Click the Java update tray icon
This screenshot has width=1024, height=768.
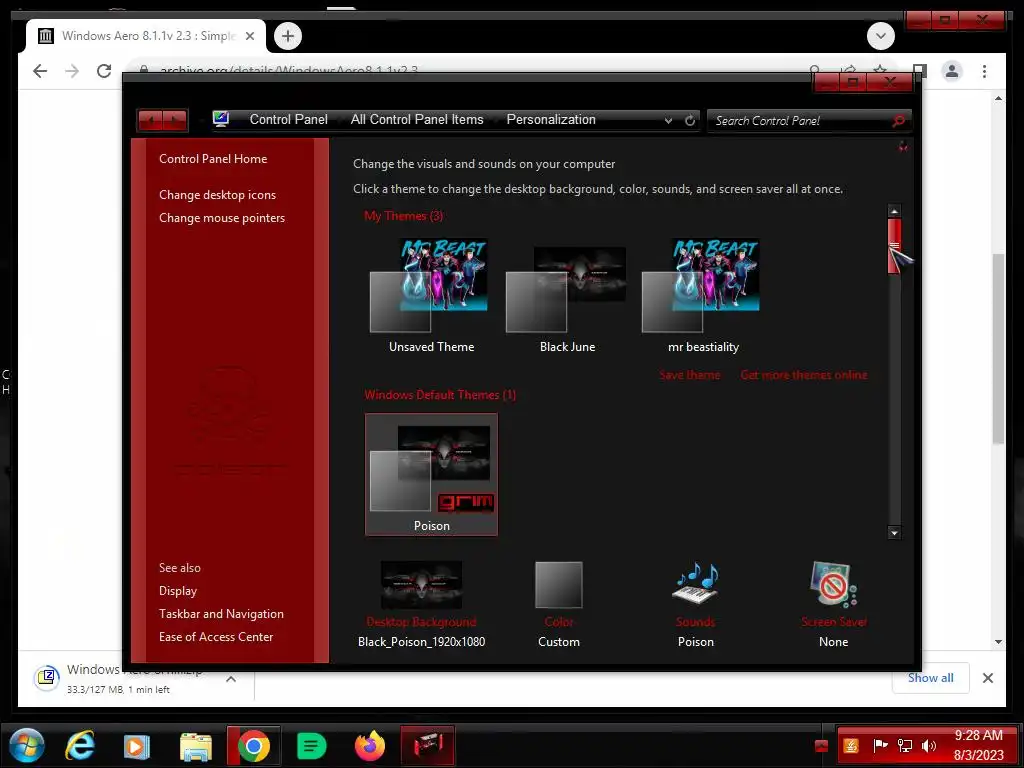tap(851, 745)
